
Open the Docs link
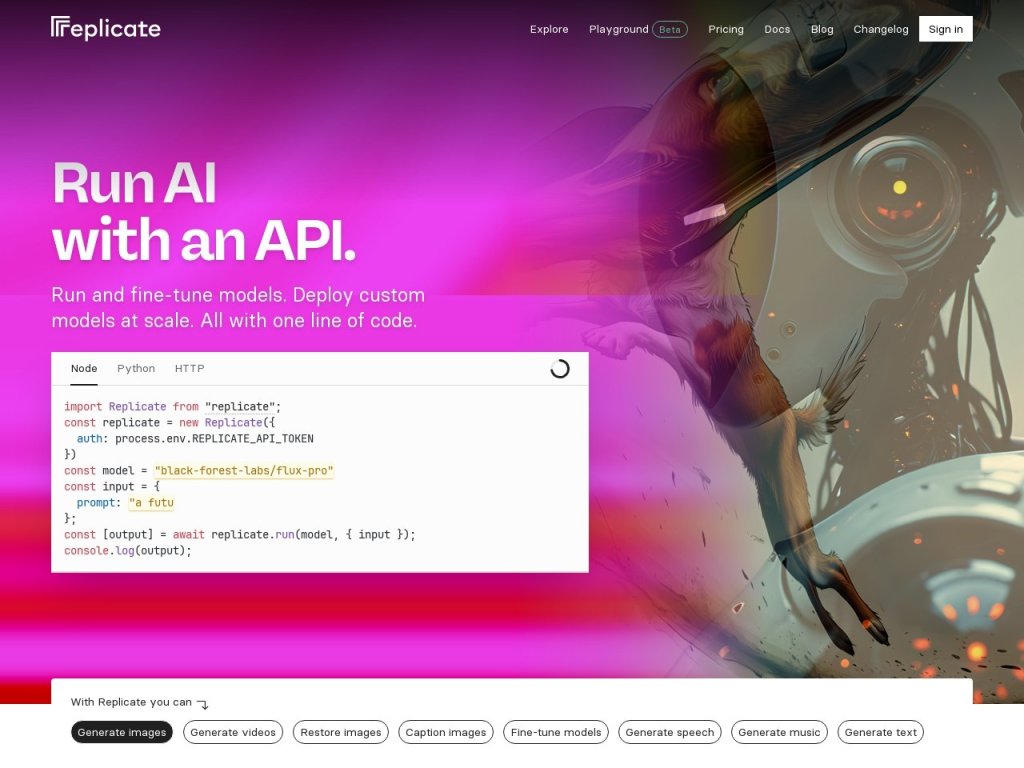click(777, 29)
